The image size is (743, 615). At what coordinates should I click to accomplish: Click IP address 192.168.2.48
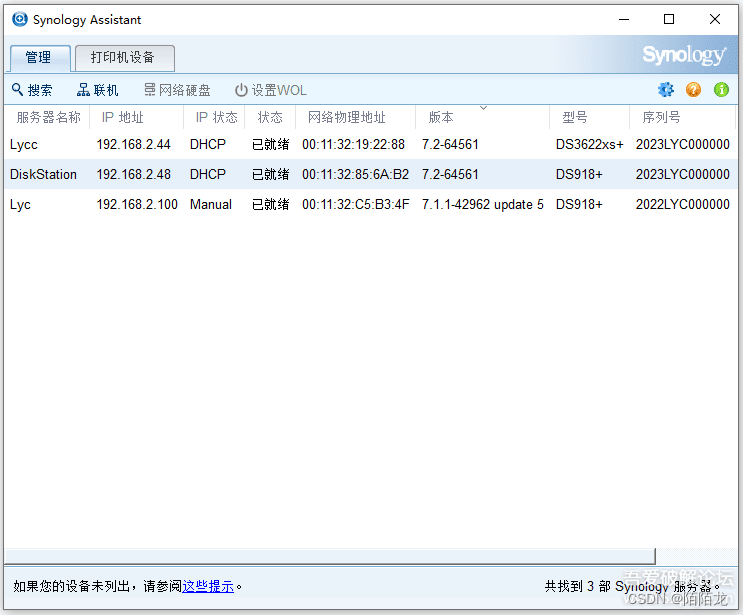(134, 174)
